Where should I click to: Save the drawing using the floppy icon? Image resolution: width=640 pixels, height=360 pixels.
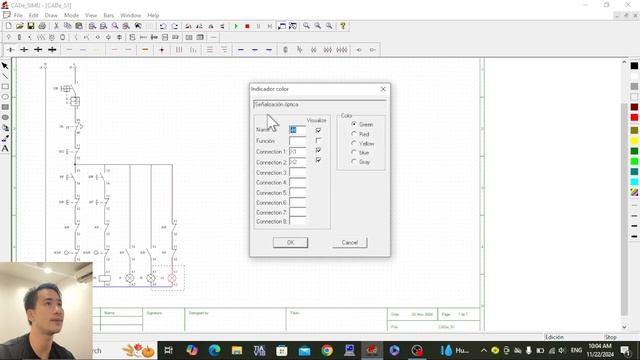31,26
